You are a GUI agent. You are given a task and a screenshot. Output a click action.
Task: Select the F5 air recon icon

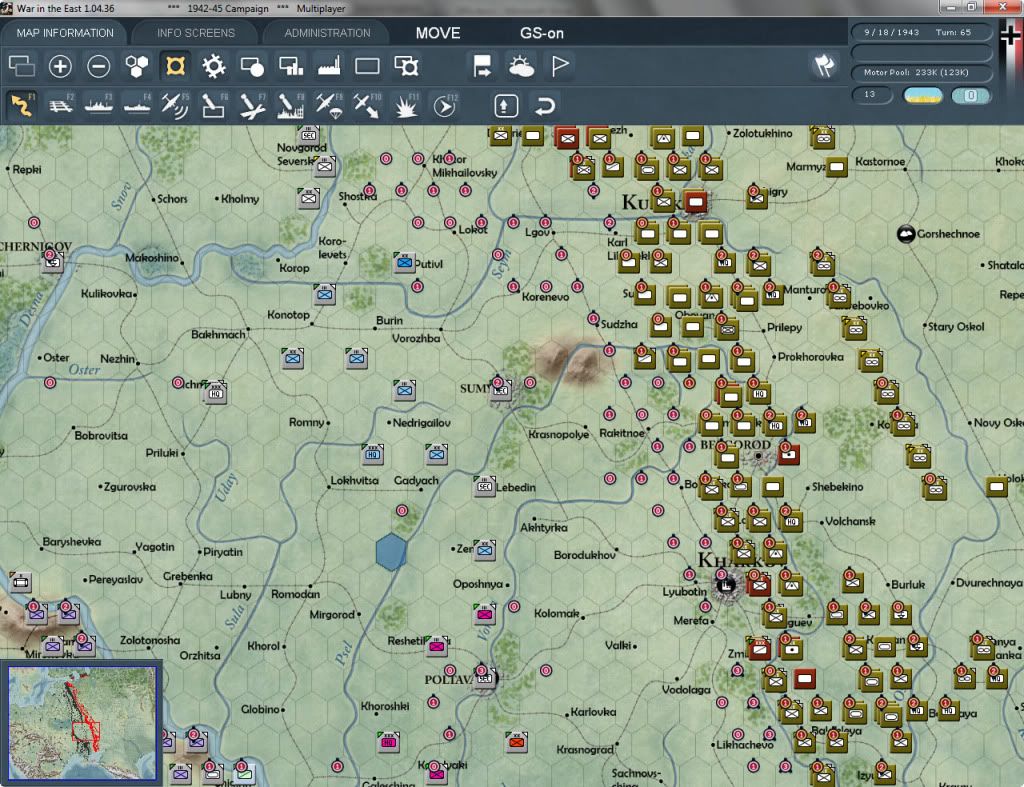pos(175,105)
